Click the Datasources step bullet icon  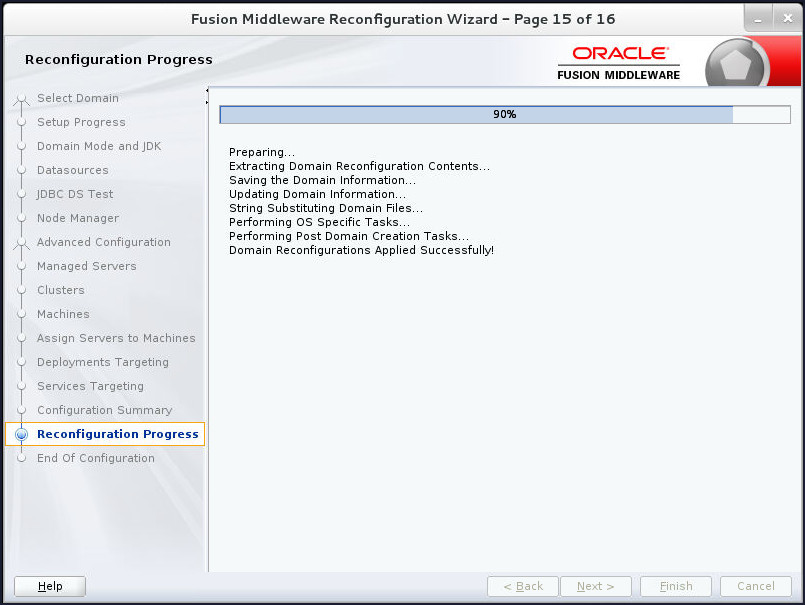click(22, 170)
